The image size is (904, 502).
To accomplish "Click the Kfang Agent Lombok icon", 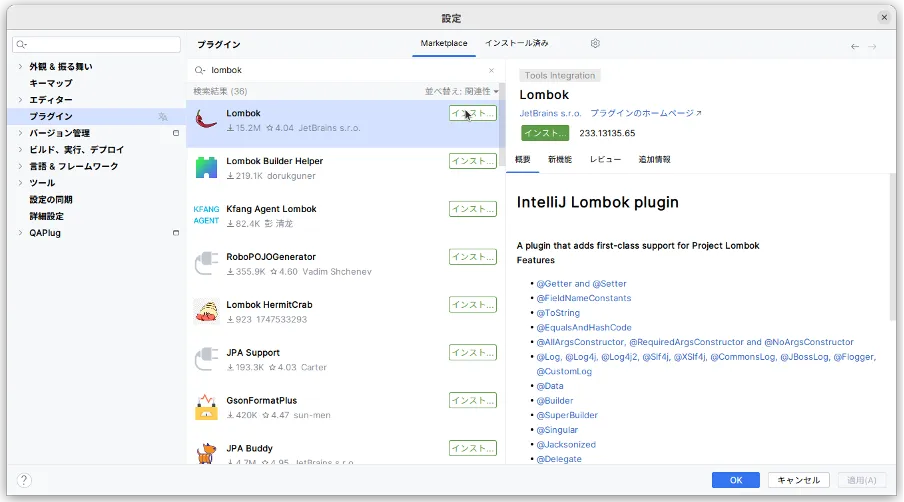I will 207,215.
